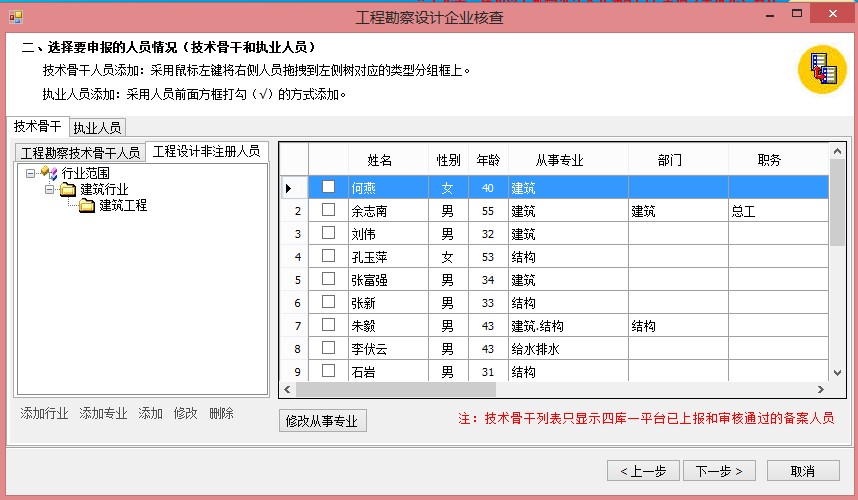Collapse the 建筑行业 tree branch
This screenshot has width=858, height=500.
pos(49,190)
